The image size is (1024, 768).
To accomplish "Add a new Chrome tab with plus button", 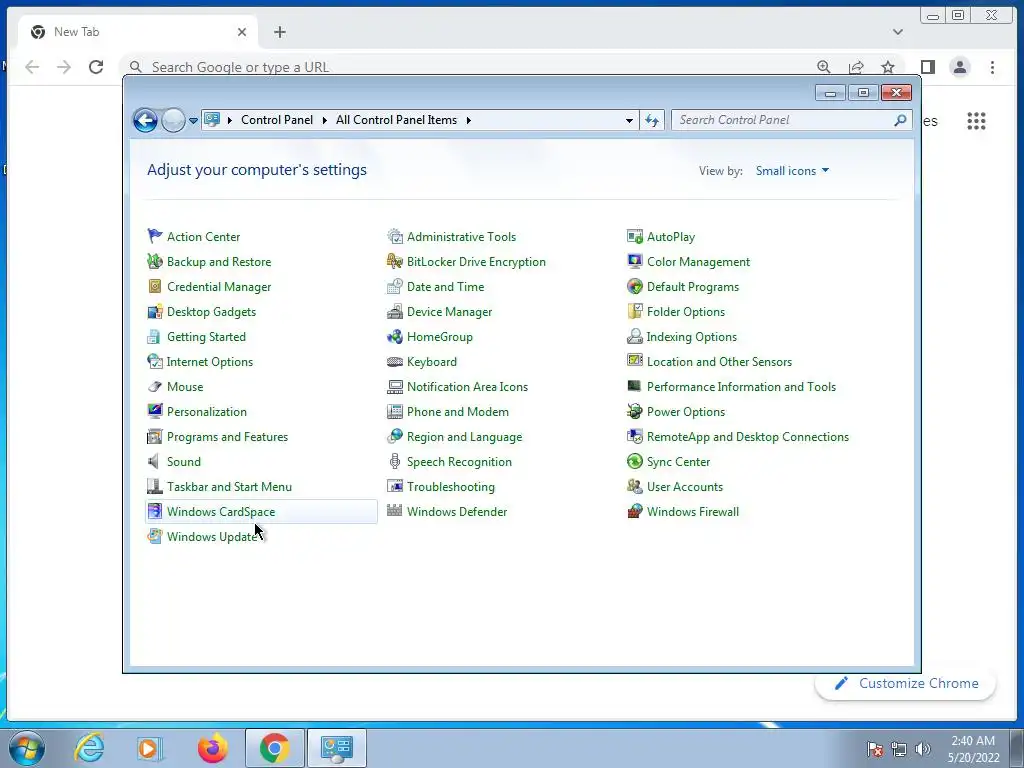I will (280, 32).
